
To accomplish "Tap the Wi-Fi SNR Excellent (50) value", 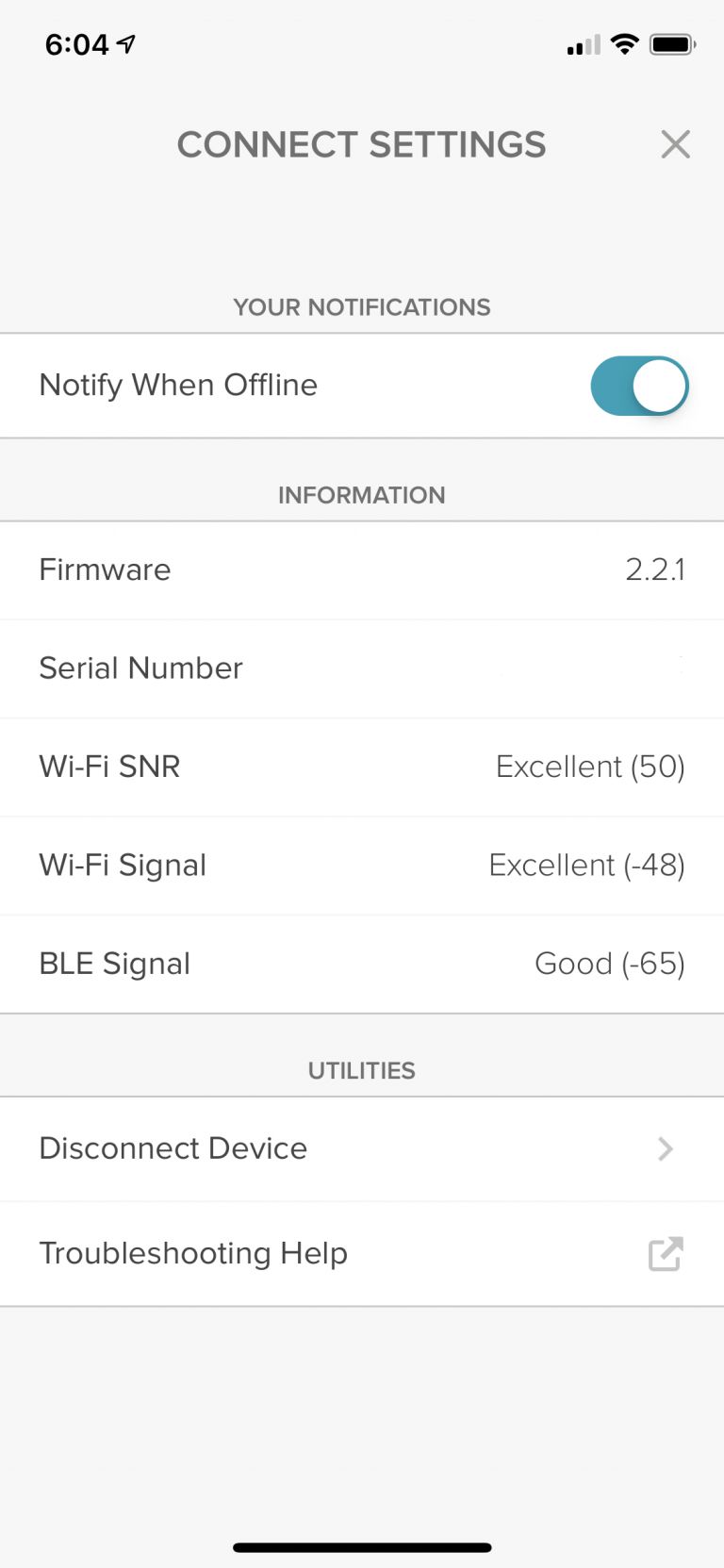I will pos(590,767).
